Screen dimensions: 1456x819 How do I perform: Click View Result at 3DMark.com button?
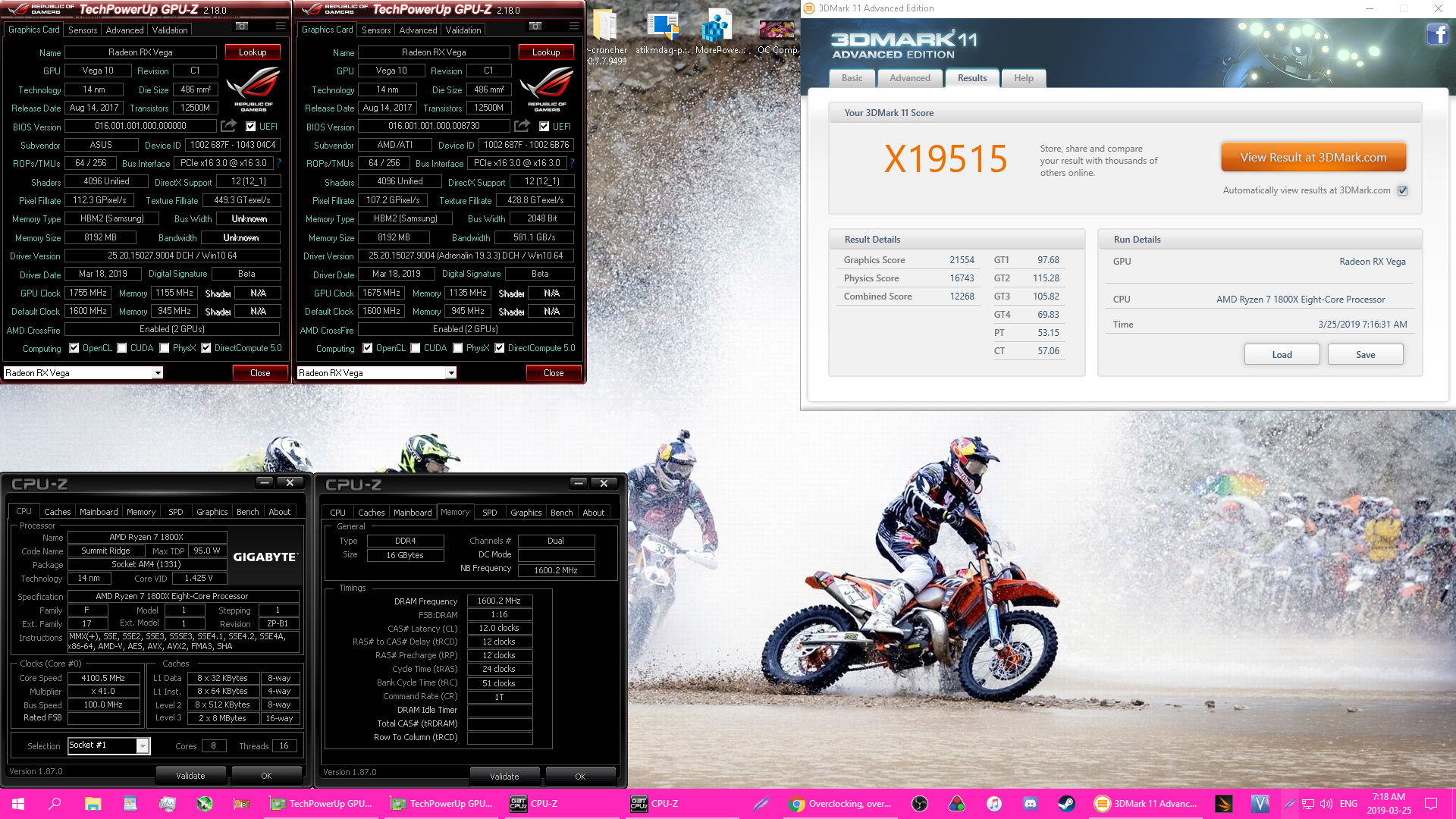point(1313,158)
